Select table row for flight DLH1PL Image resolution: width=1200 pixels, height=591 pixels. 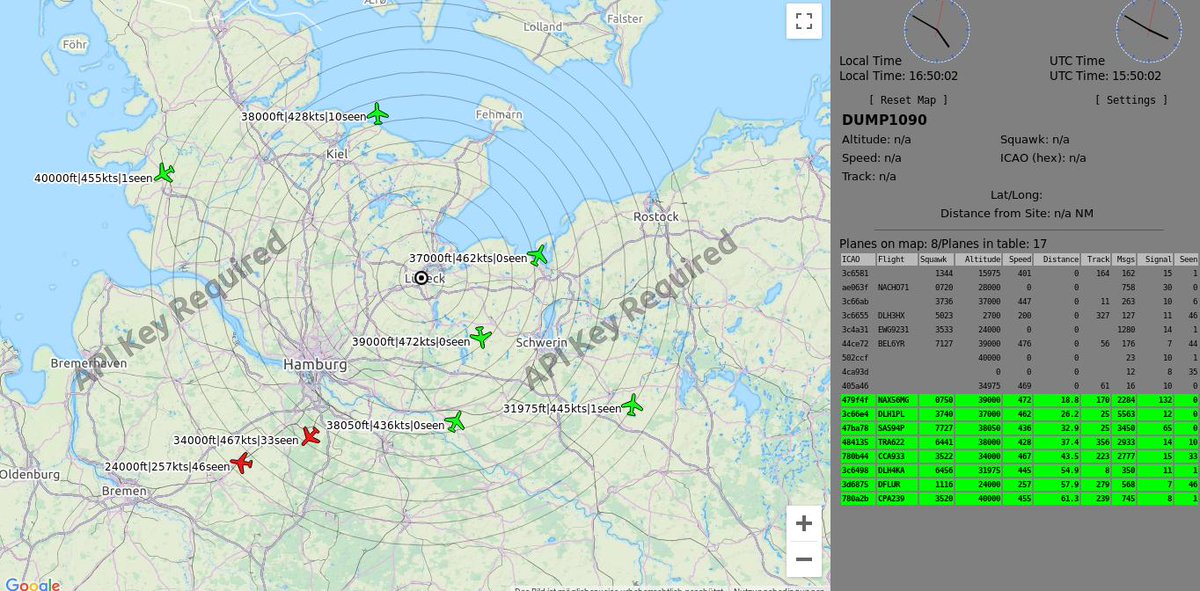1019,413
